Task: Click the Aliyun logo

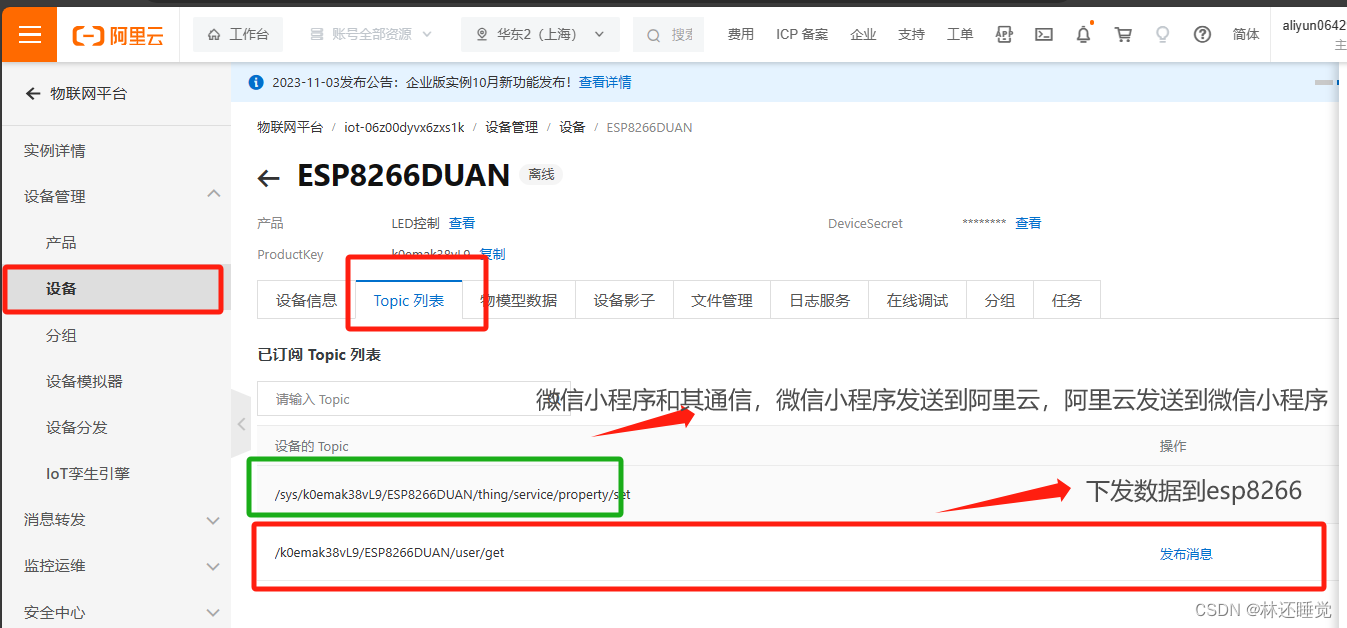Action: point(118,35)
